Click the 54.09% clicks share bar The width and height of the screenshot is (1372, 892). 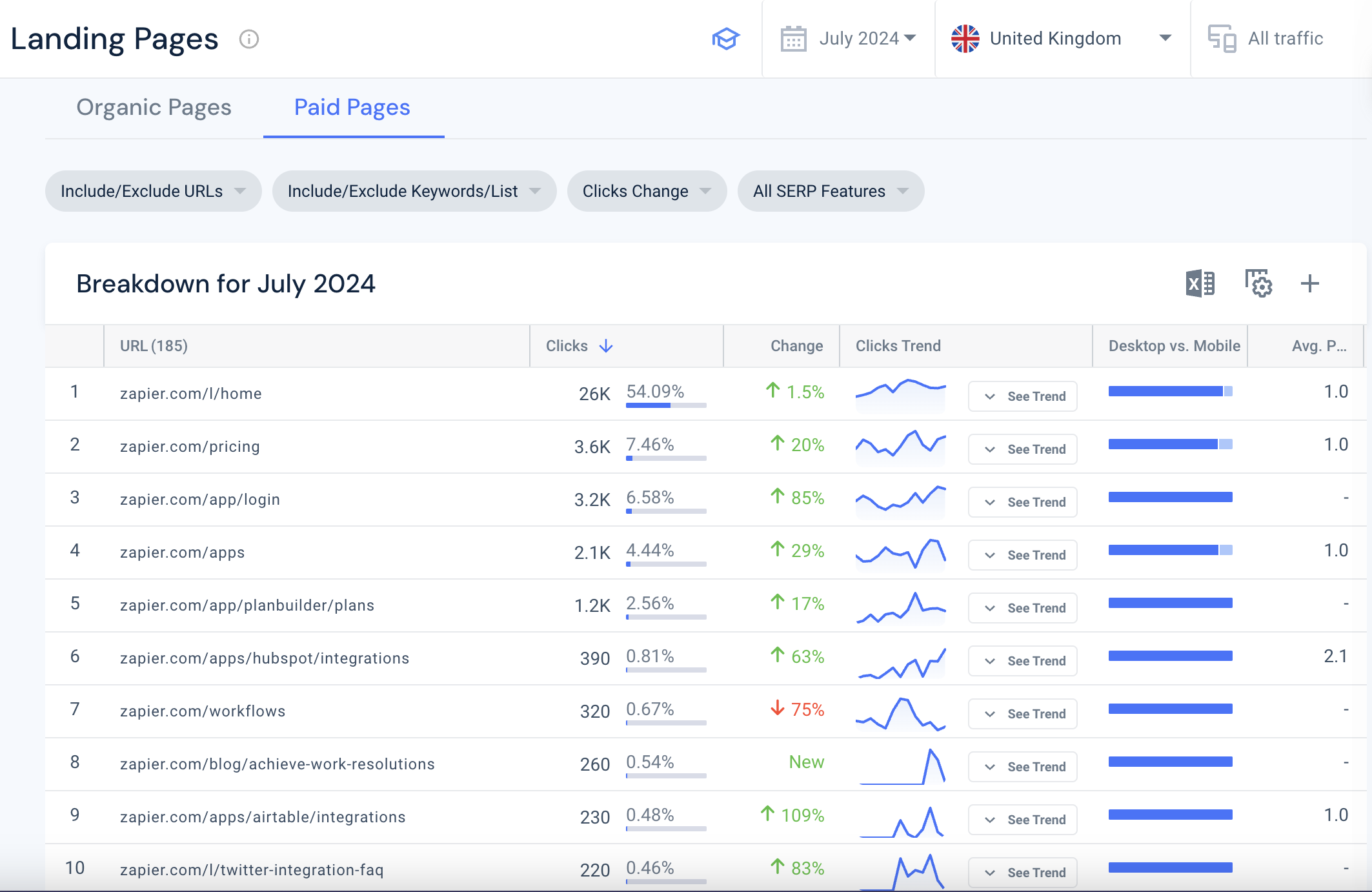tap(666, 405)
